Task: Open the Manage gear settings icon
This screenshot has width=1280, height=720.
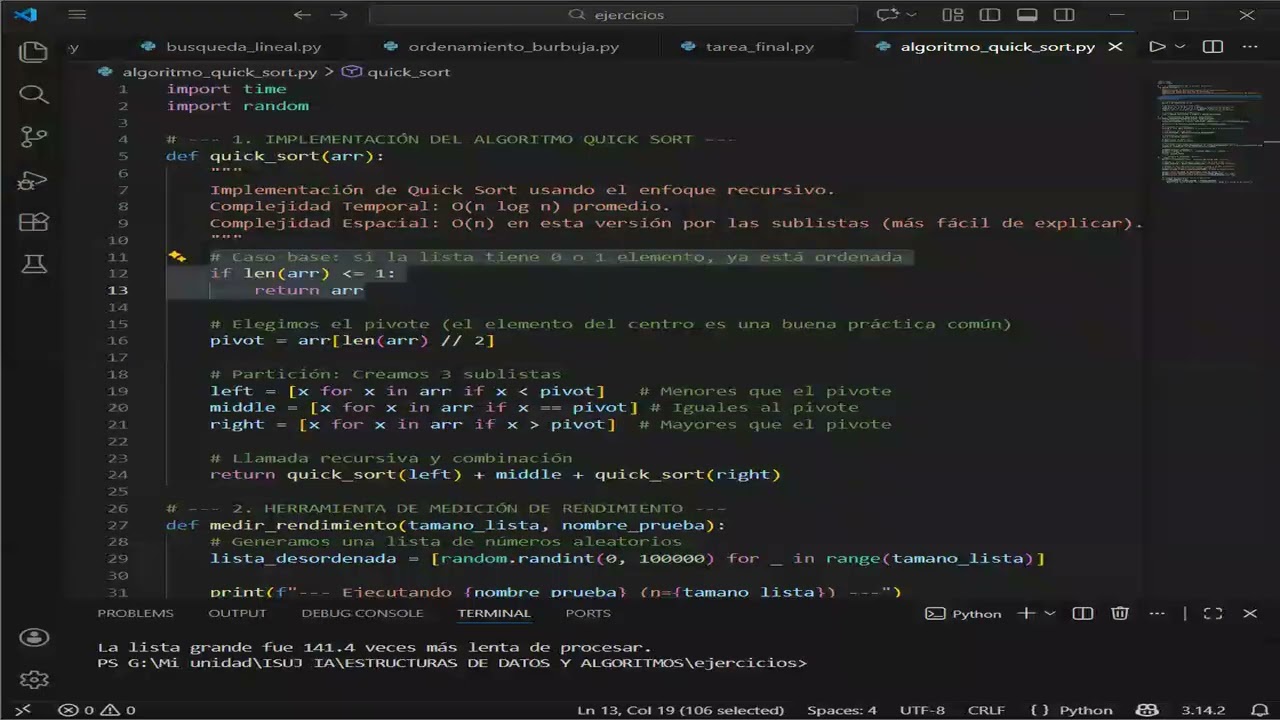Action: tap(34, 680)
